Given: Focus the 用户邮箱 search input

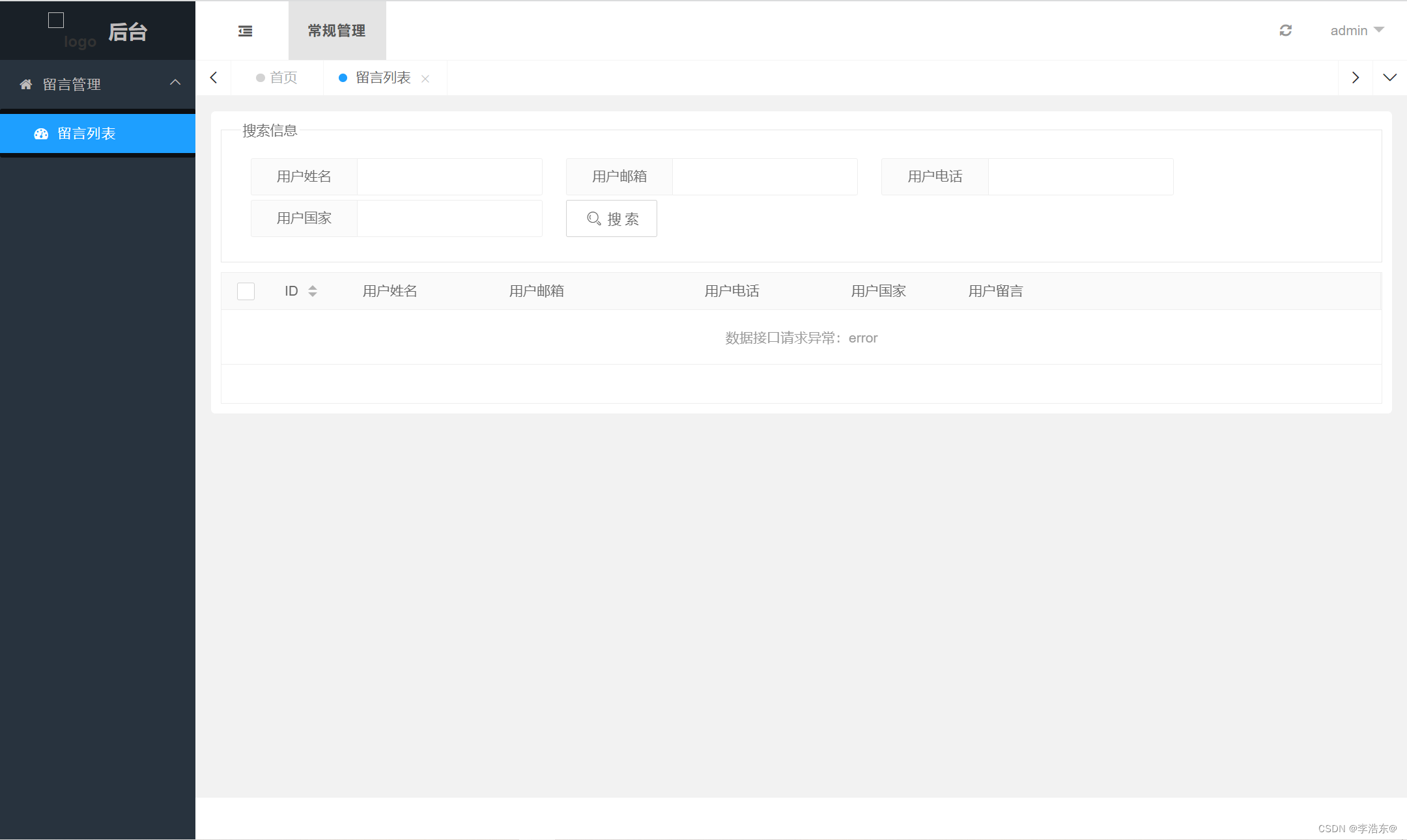Looking at the screenshot, I should pyautogui.click(x=765, y=176).
